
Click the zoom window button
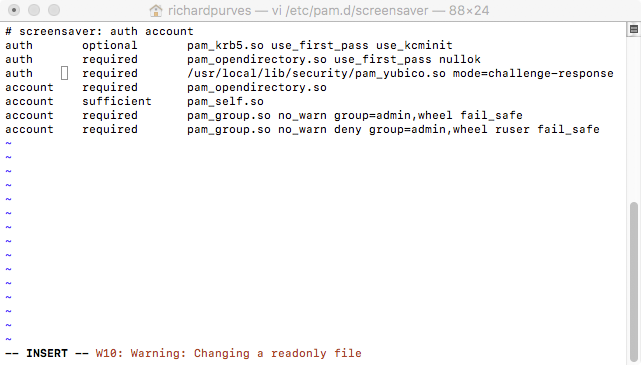(54, 10)
